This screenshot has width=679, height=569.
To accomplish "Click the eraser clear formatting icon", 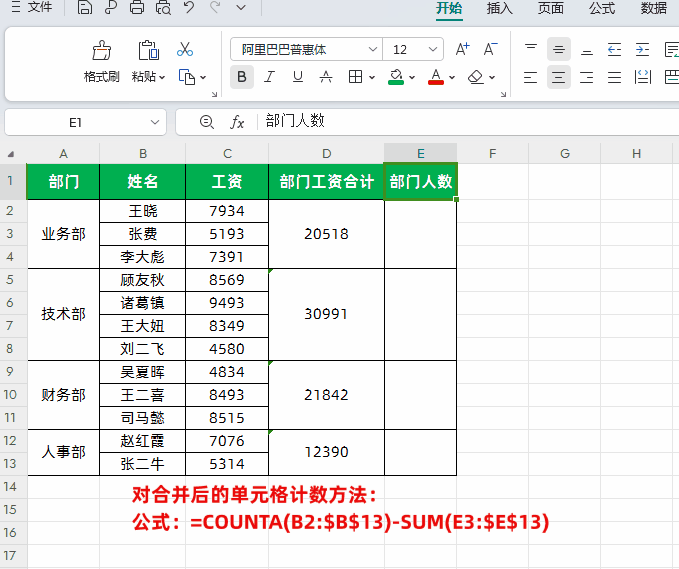I will click(476, 77).
